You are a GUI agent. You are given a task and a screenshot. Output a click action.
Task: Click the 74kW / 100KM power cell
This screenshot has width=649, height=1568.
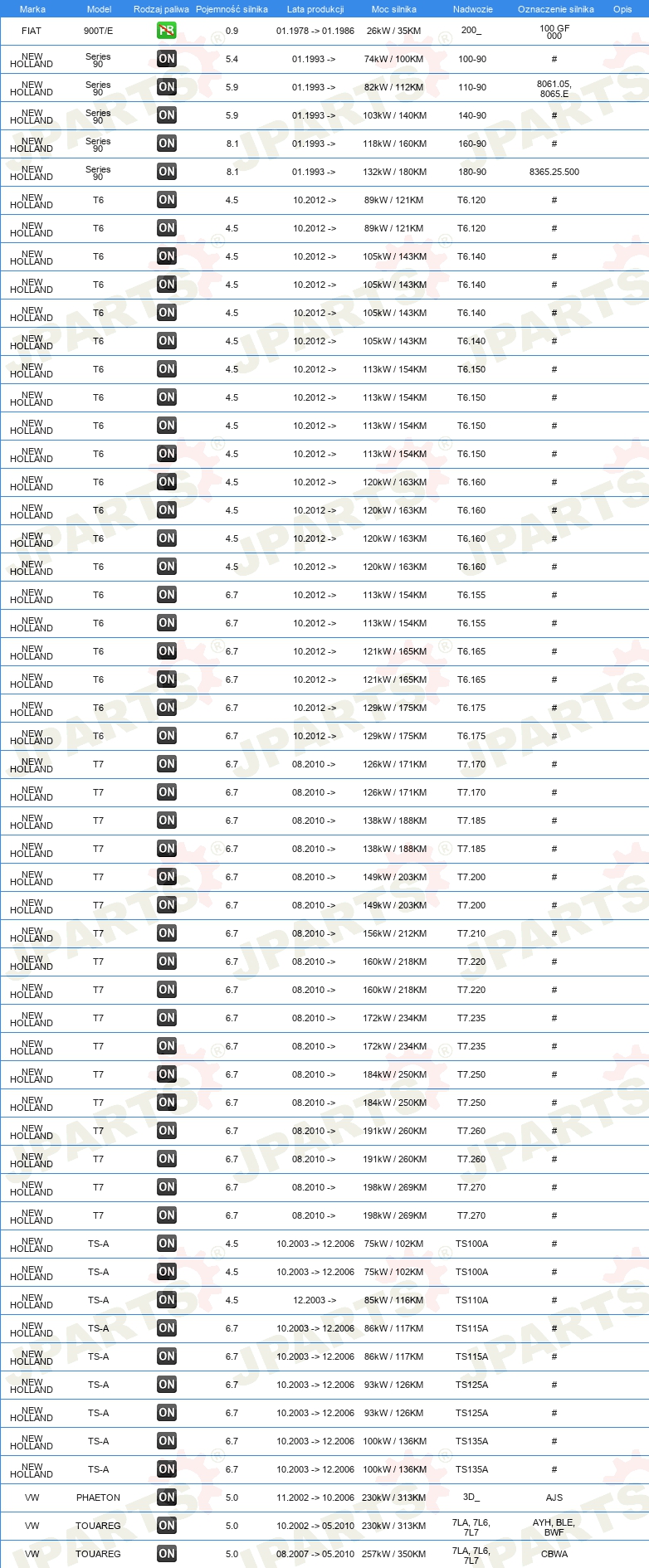click(x=394, y=59)
